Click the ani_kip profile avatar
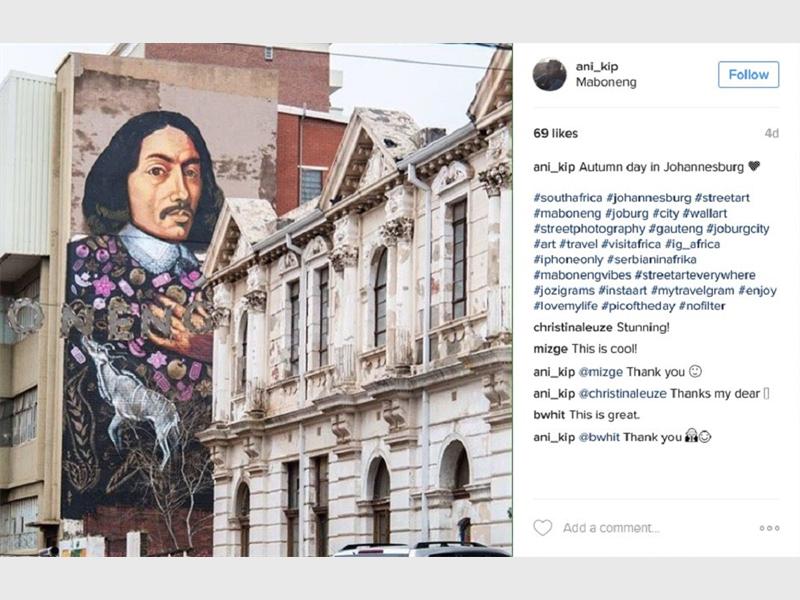This screenshot has height=600, width=800. click(549, 74)
